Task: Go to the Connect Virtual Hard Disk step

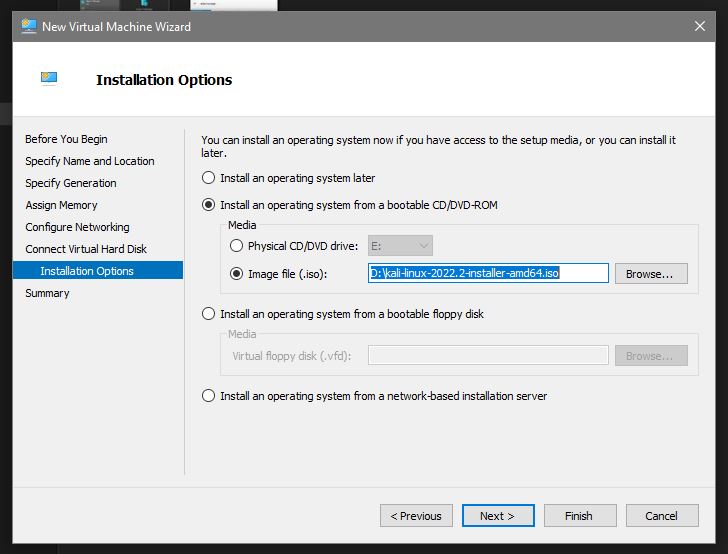Action: click(x=86, y=249)
